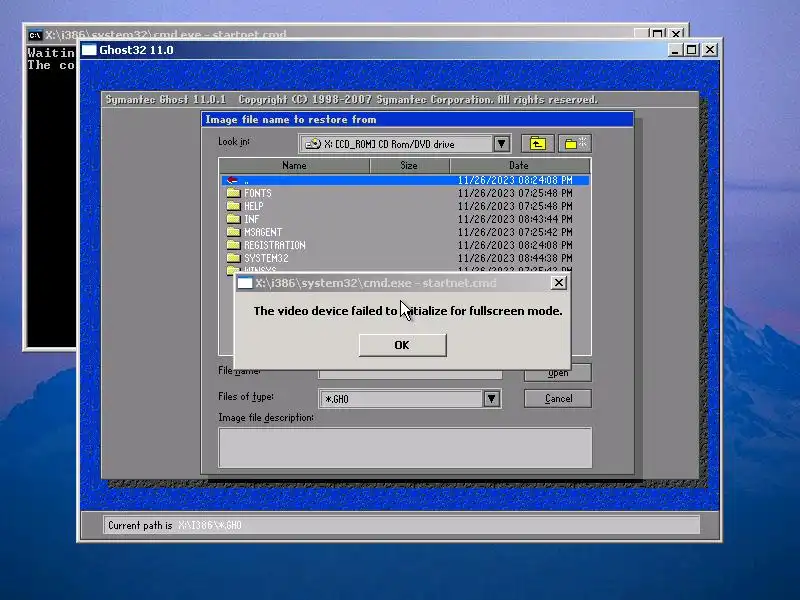
Task: Select the parent directory '..' row
Action: click(x=406, y=180)
